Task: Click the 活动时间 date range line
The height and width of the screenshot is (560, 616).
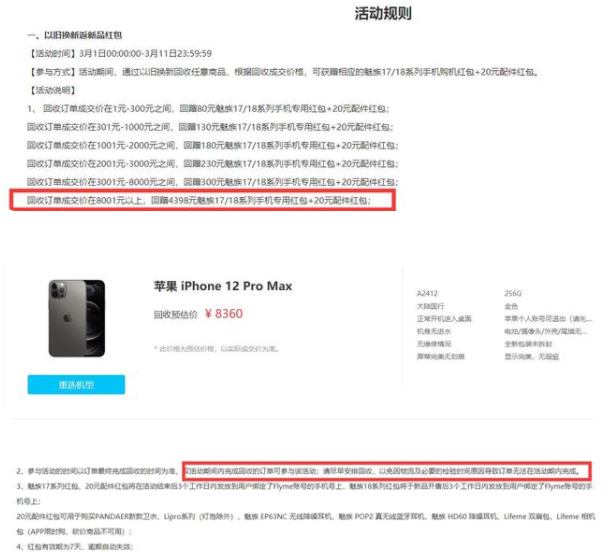Action: pyautogui.click(x=120, y=53)
